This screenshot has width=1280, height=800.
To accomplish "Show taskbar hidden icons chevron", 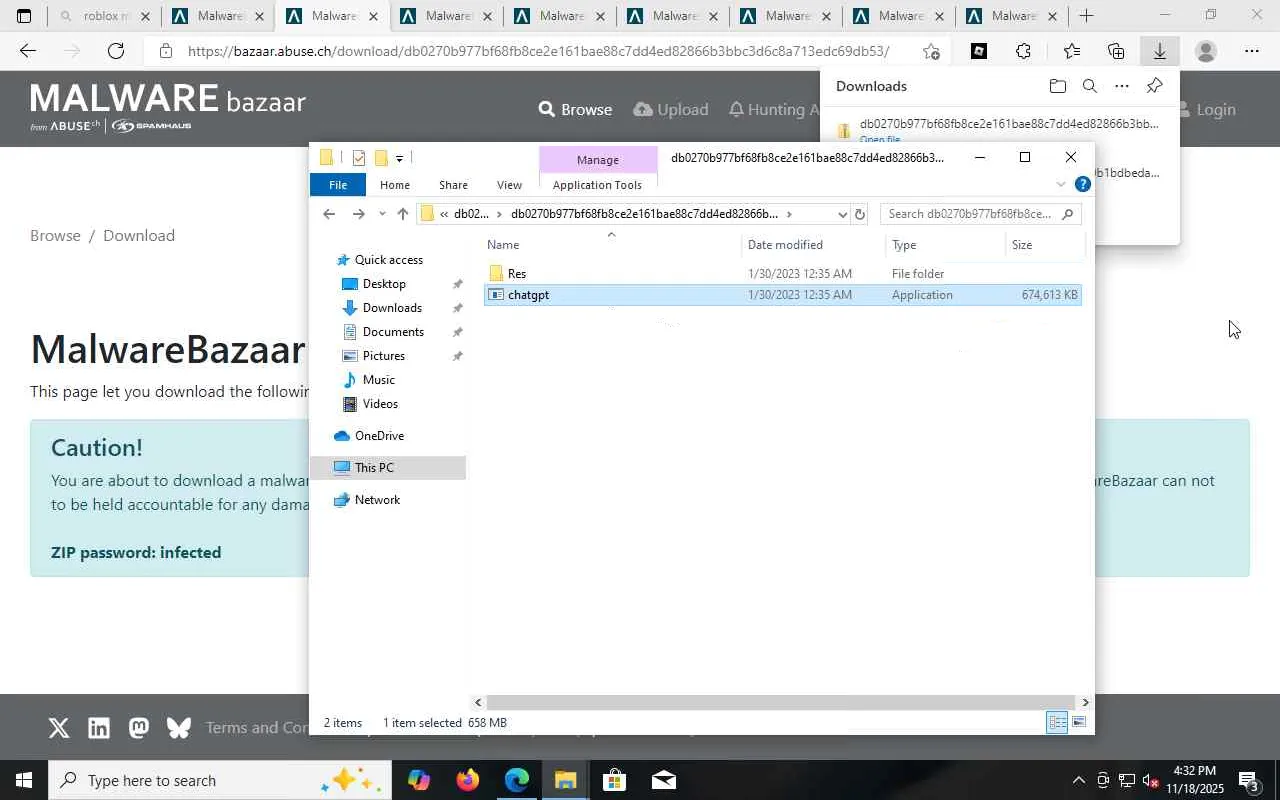I will tap(1078, 780).
